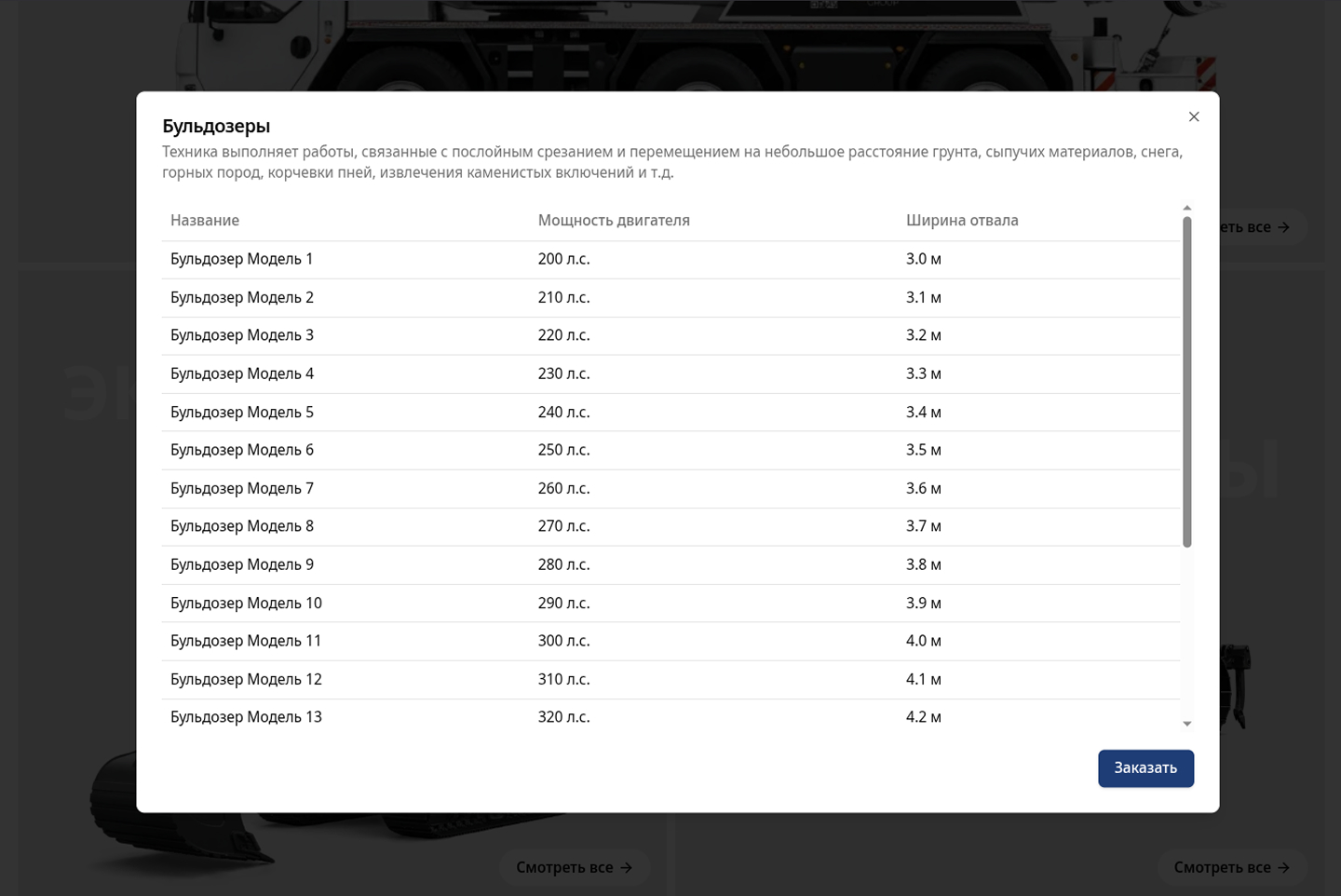Viewport: 1341px width, 896px height.
Task: Click the arrow icon on top-right 'еть все' button
Action: 1283,226
